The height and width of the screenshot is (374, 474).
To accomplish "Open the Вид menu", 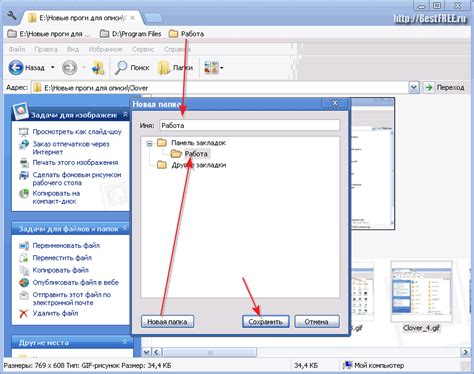I will point(73,49).
